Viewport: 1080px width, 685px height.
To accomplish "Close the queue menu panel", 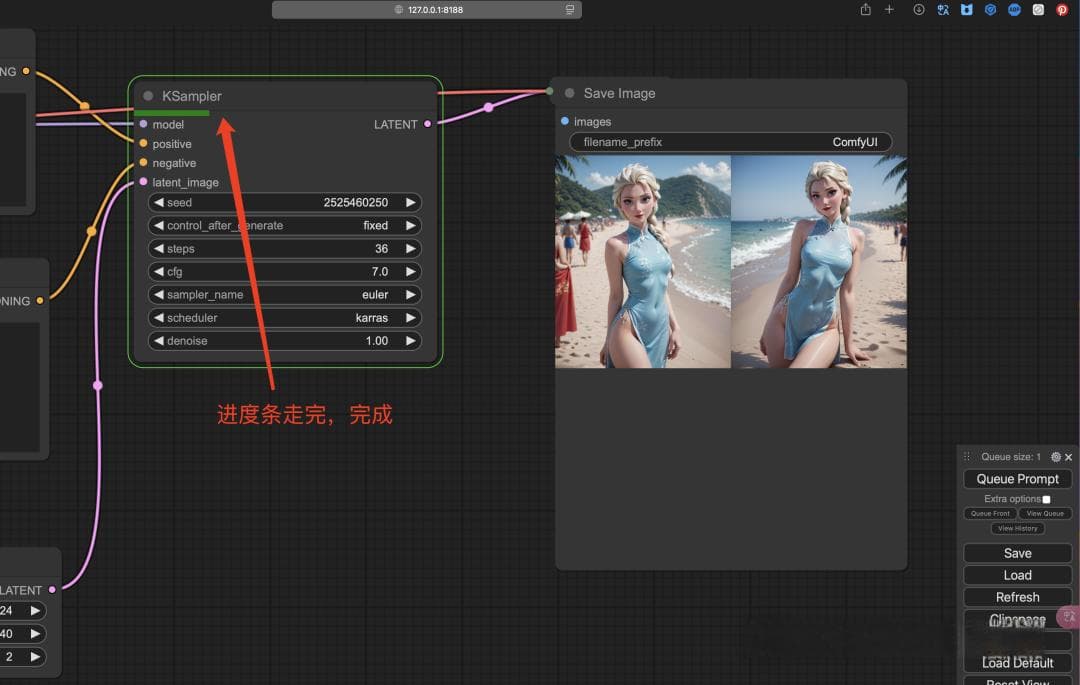I will [1068, 457].
